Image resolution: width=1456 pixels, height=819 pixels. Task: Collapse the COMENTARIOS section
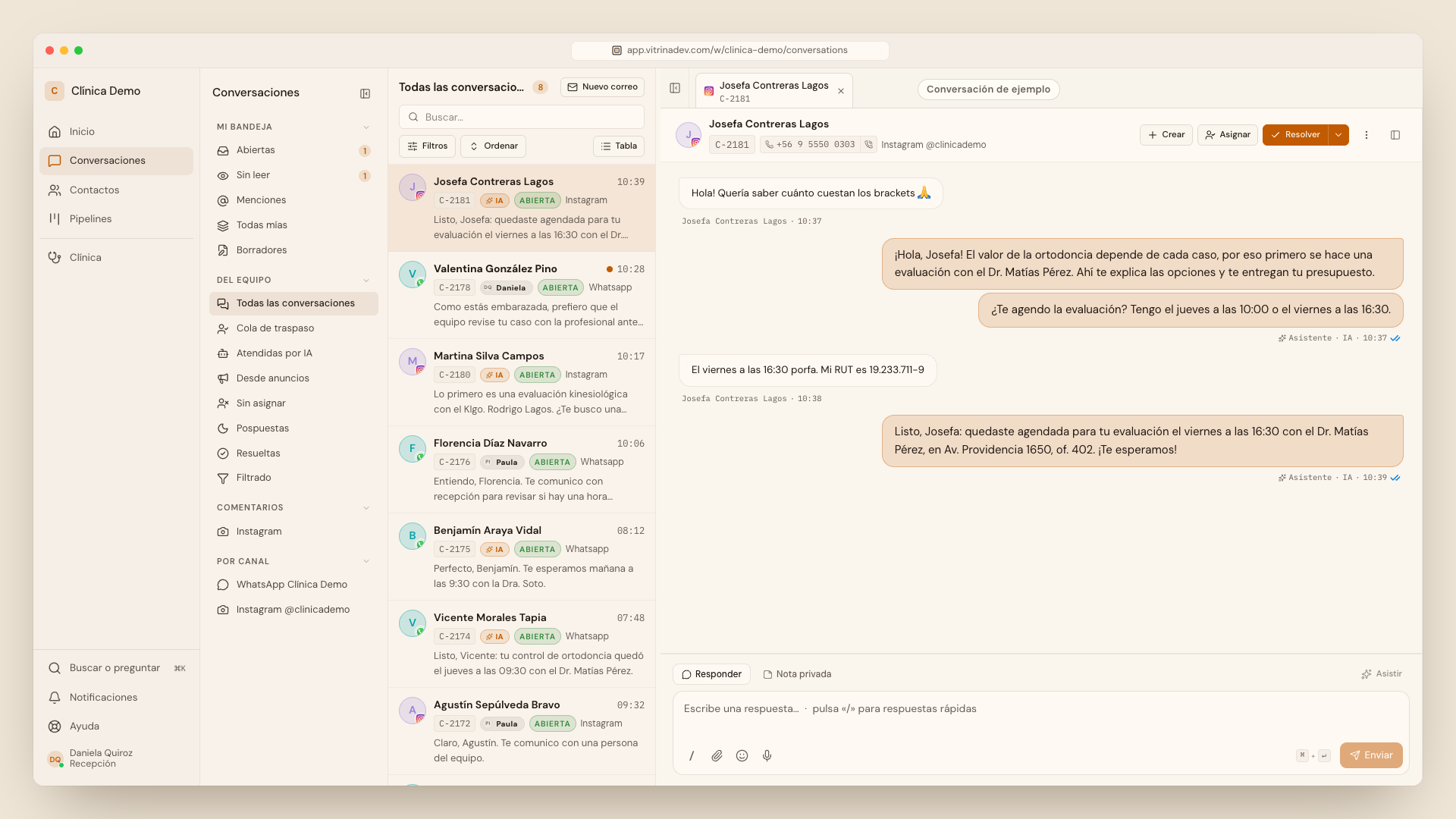click(x=366, y=508)
